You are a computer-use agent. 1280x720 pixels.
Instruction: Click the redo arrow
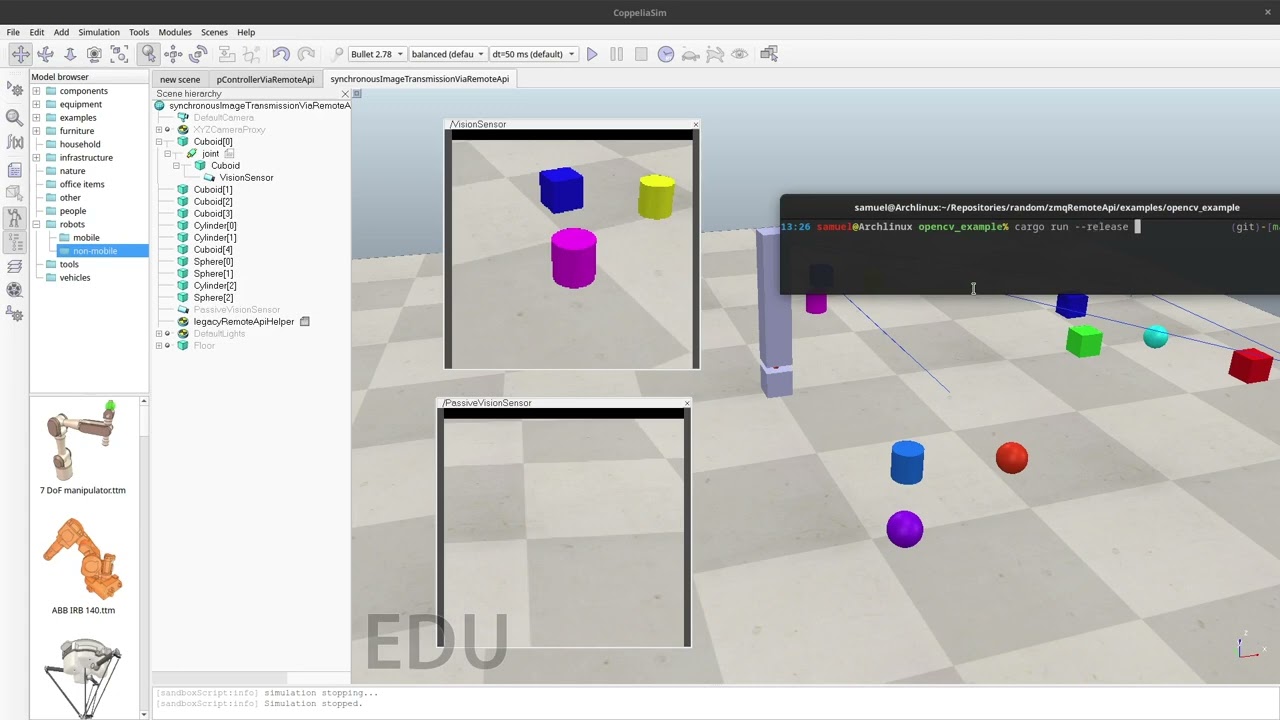(306, 54)
